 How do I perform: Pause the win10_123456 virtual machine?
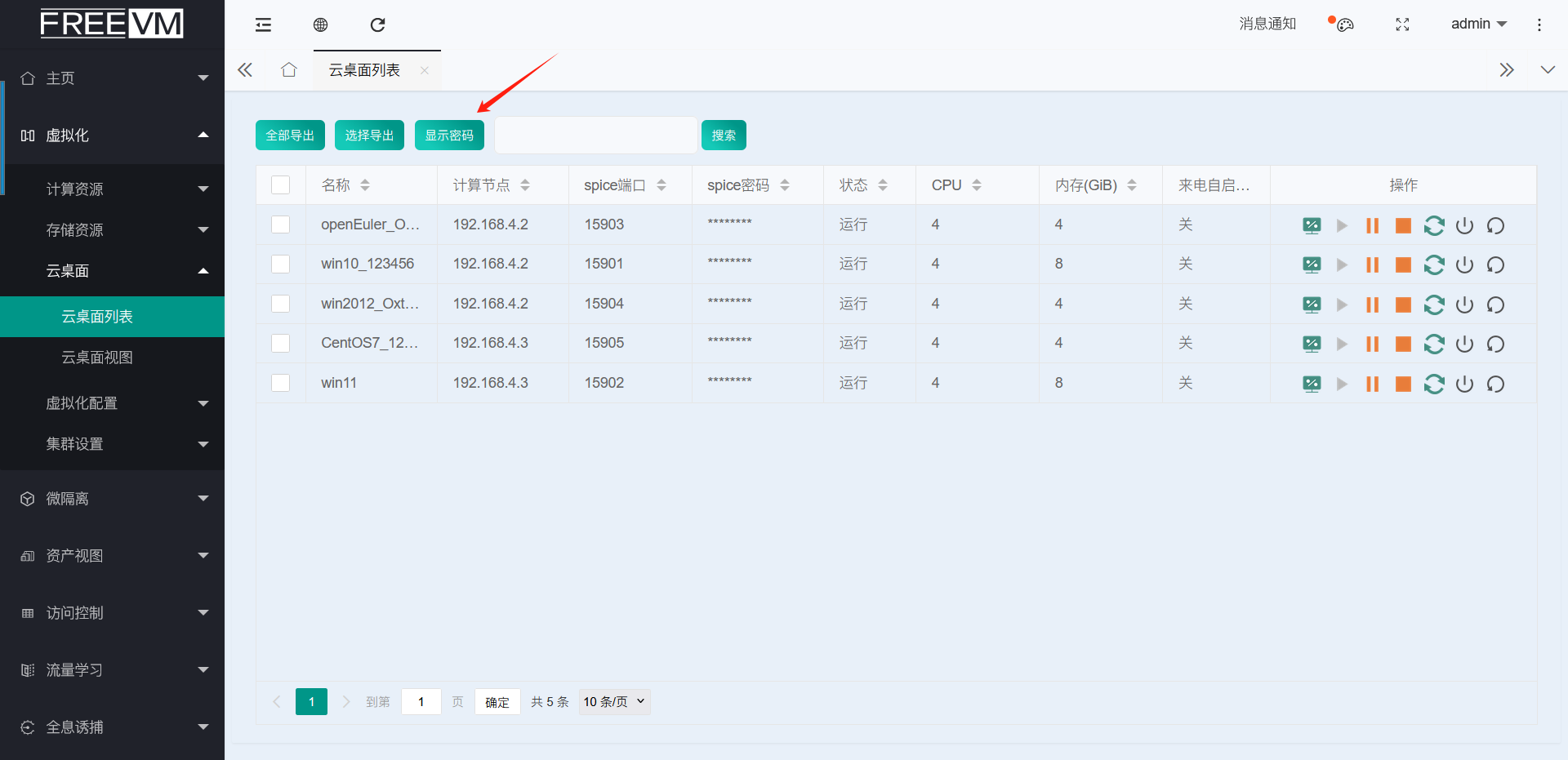point(1372,265)
